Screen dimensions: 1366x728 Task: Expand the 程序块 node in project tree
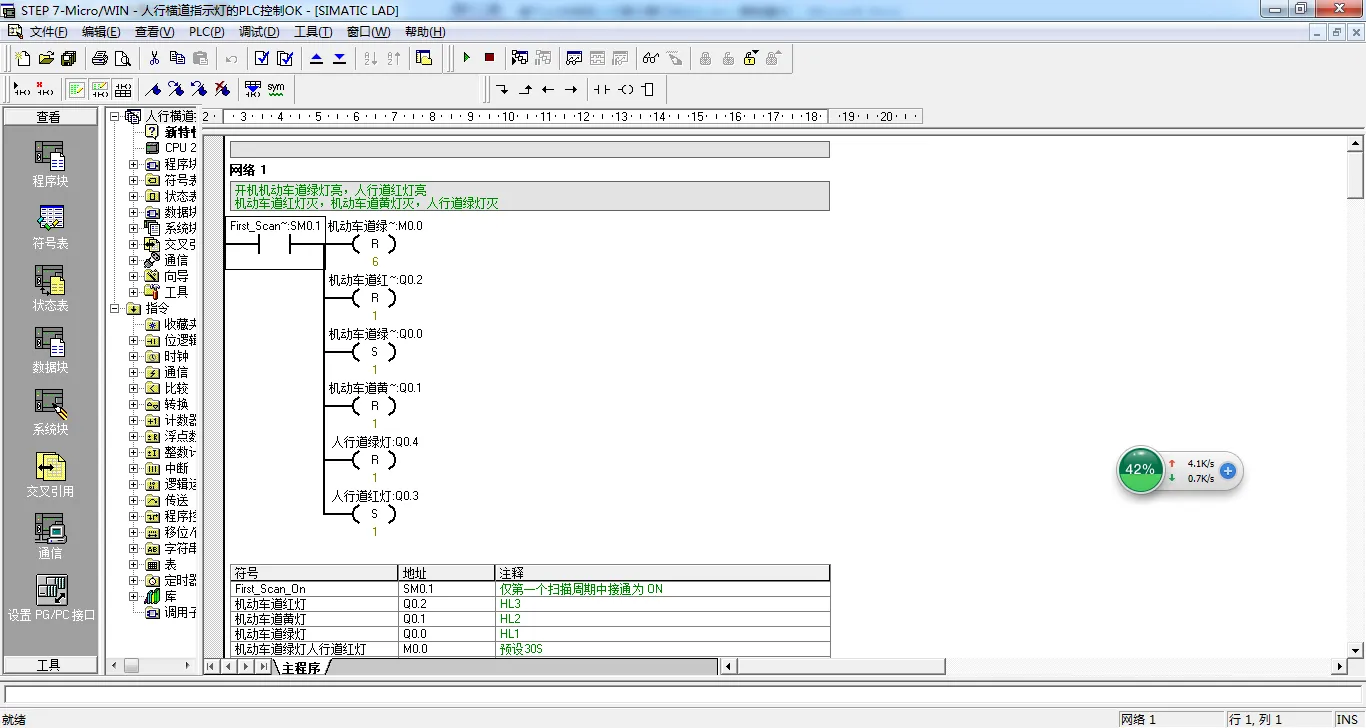coord(134,164)
